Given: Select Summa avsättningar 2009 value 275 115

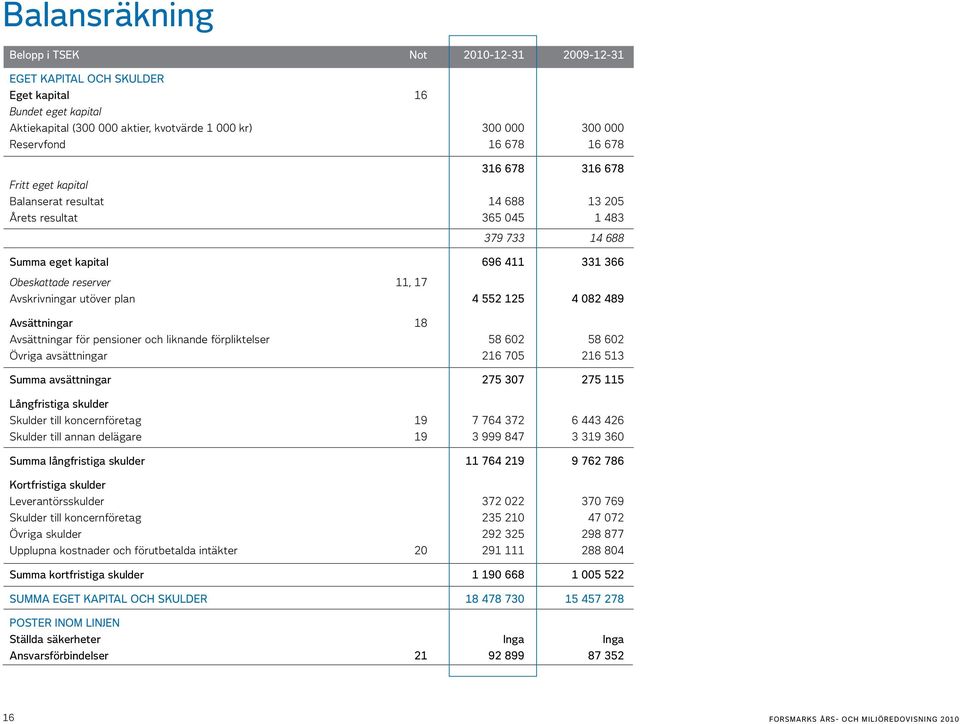Looking at the screenshot, I should 602,379.
